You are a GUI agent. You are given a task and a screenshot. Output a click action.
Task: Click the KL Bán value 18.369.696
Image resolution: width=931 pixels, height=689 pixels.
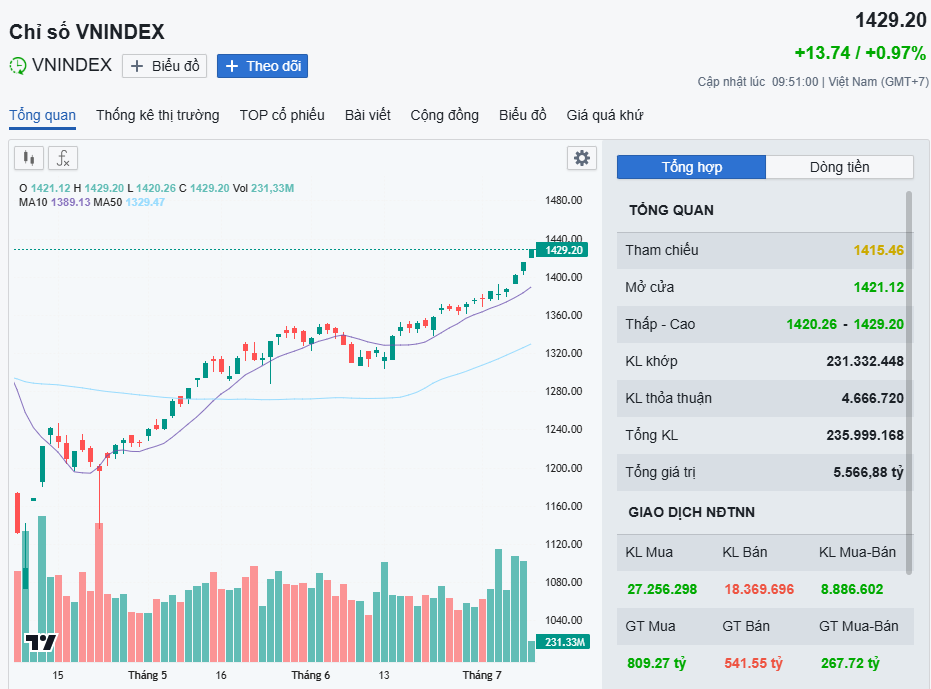click(759, 589)
